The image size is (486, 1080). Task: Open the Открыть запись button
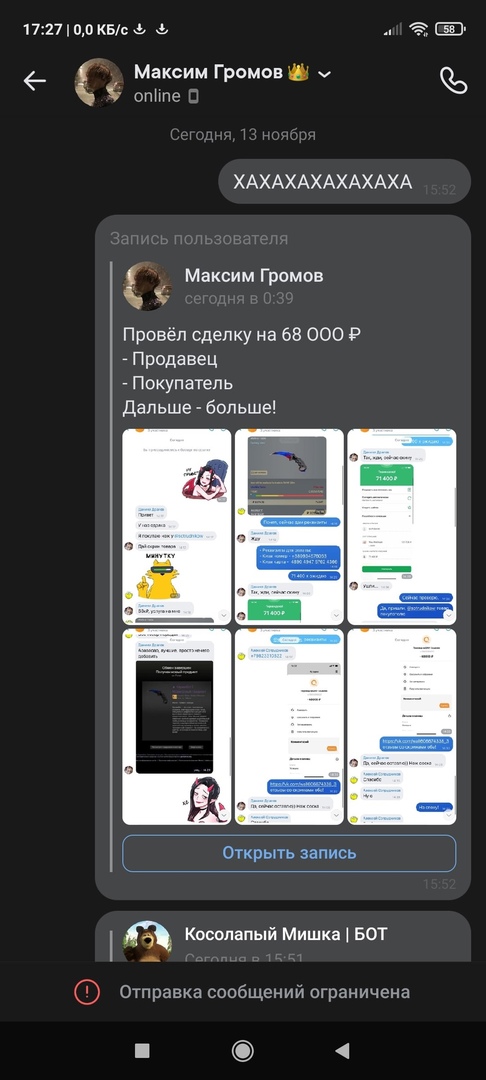click(x=289, y=853)
